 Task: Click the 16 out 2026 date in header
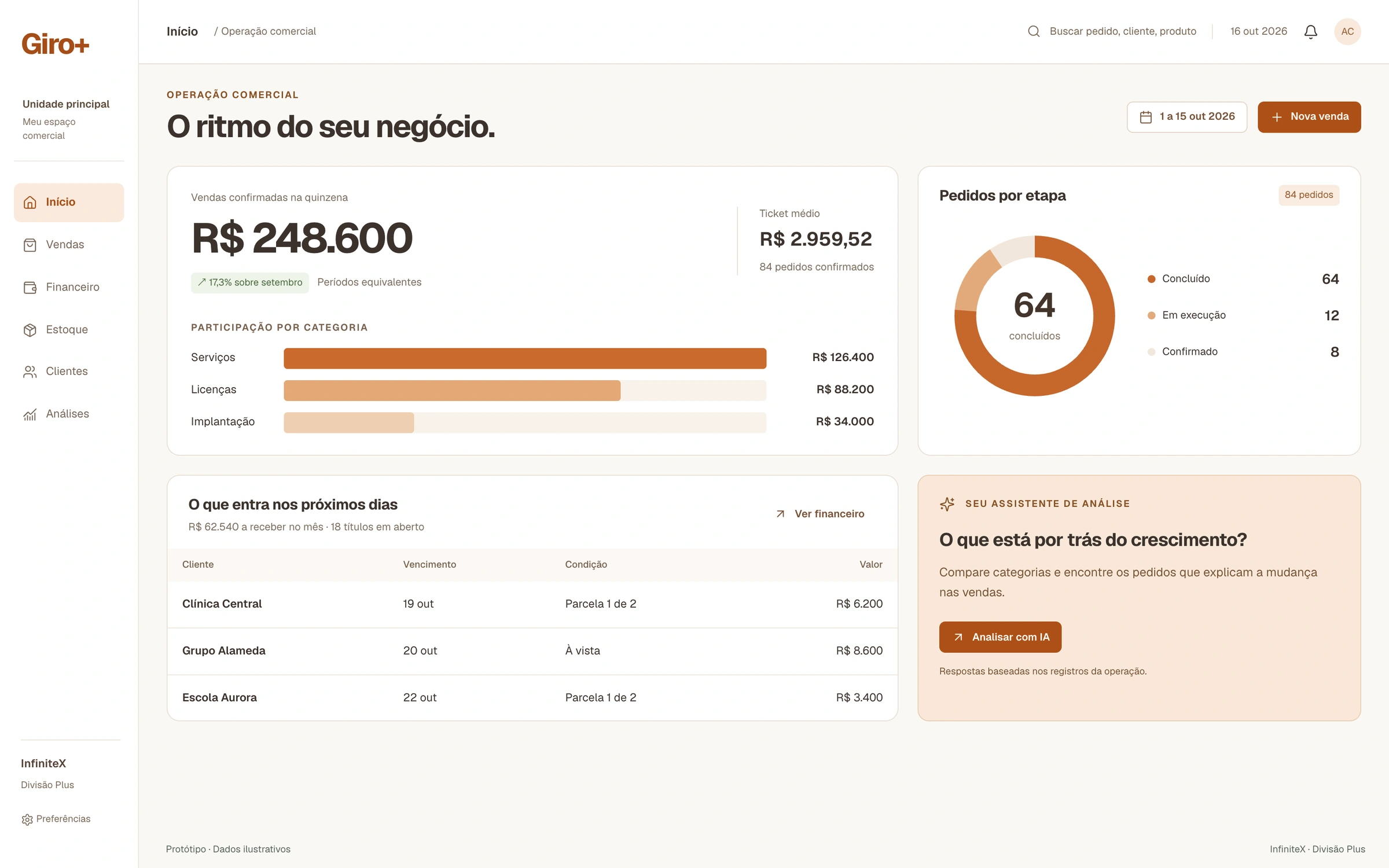tap(1259, 31)
